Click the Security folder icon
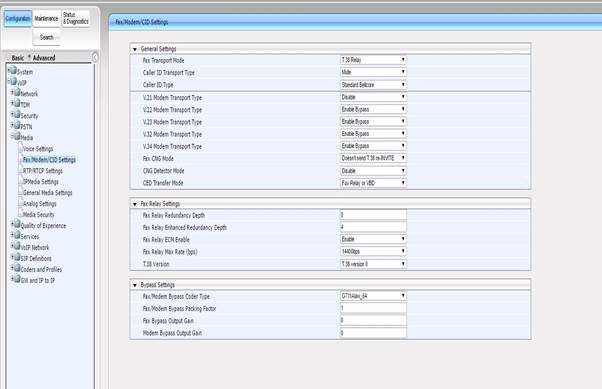 [x=17, y=115]
